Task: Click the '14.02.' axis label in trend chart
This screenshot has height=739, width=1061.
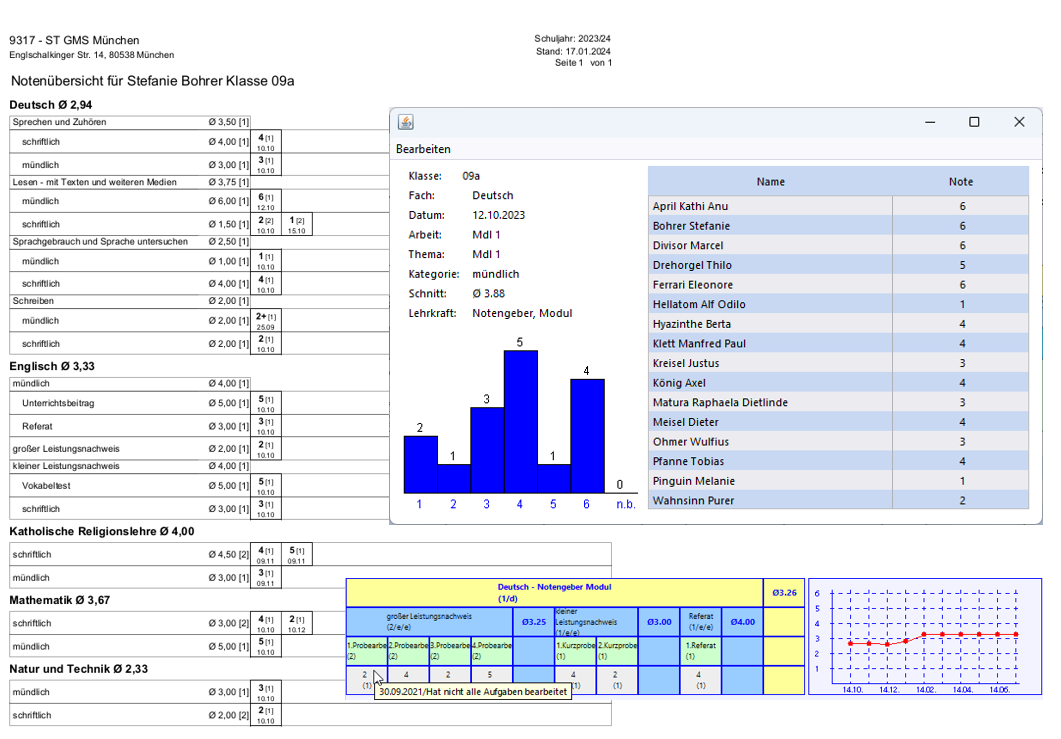Action: click(926, 690)
